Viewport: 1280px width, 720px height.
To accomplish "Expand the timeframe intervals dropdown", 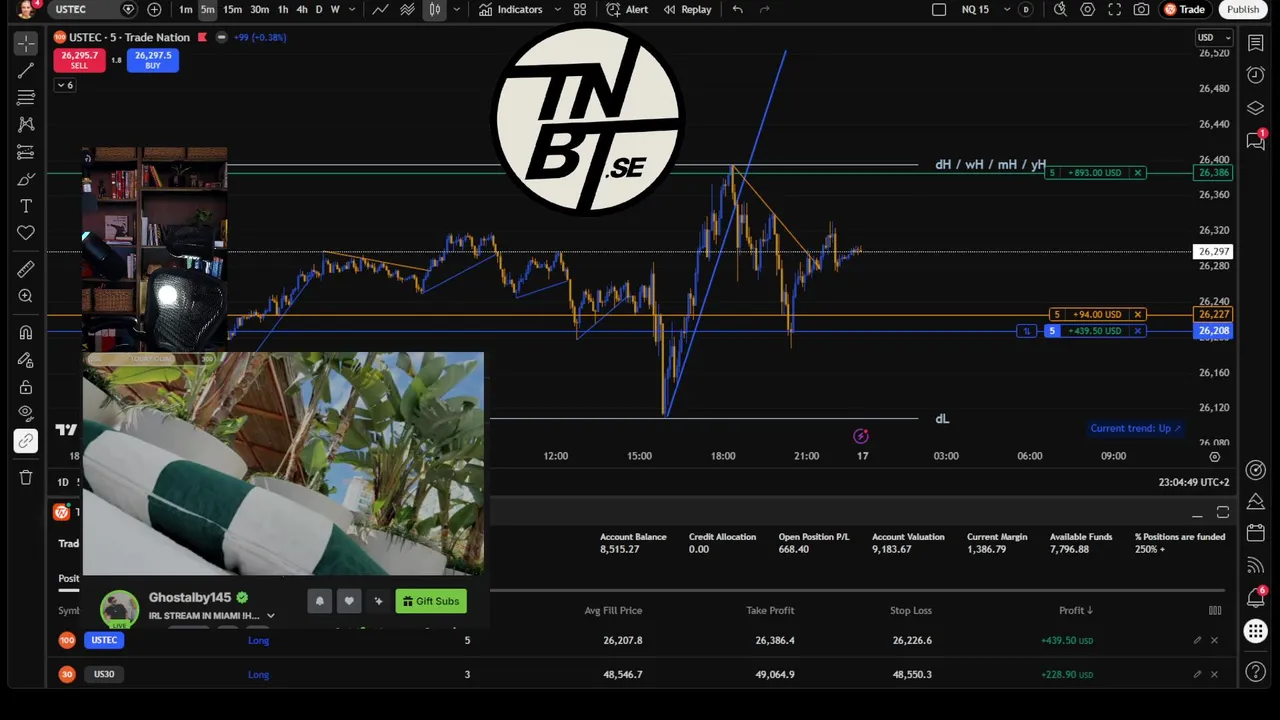I will click(352, 9).
